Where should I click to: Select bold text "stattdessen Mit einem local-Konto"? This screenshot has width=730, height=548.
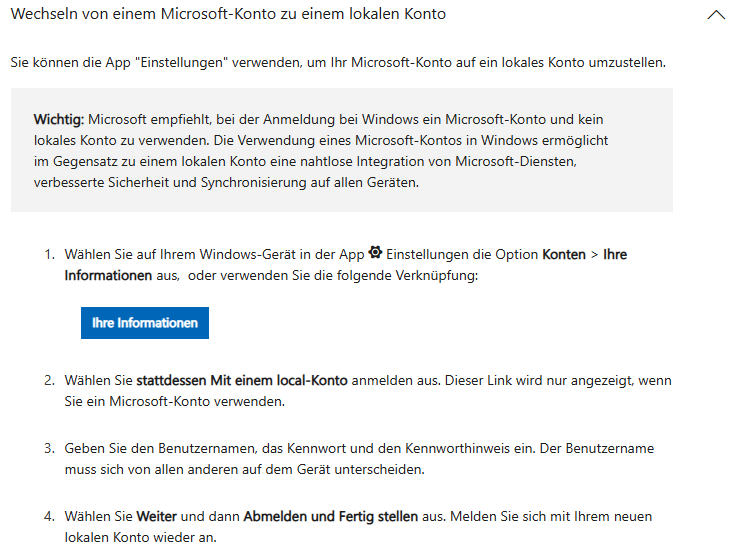[x=242, y=381]
